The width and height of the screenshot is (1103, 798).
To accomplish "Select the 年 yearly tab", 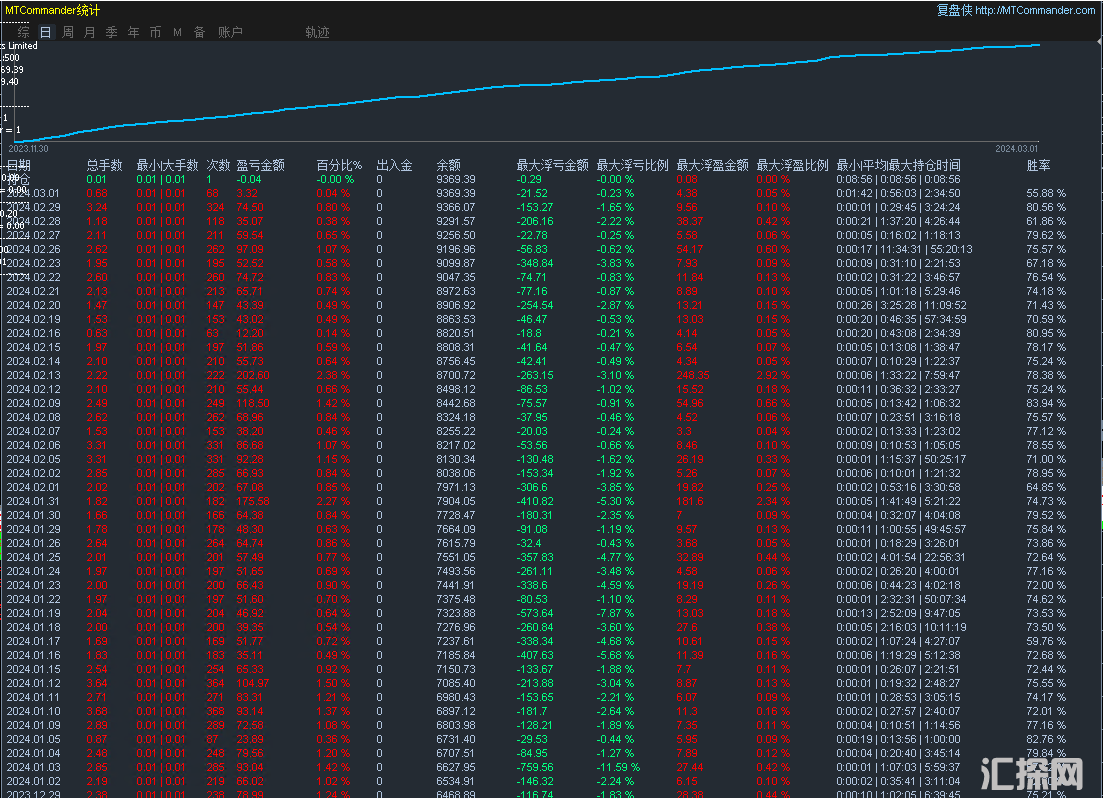I will point(134,32).
